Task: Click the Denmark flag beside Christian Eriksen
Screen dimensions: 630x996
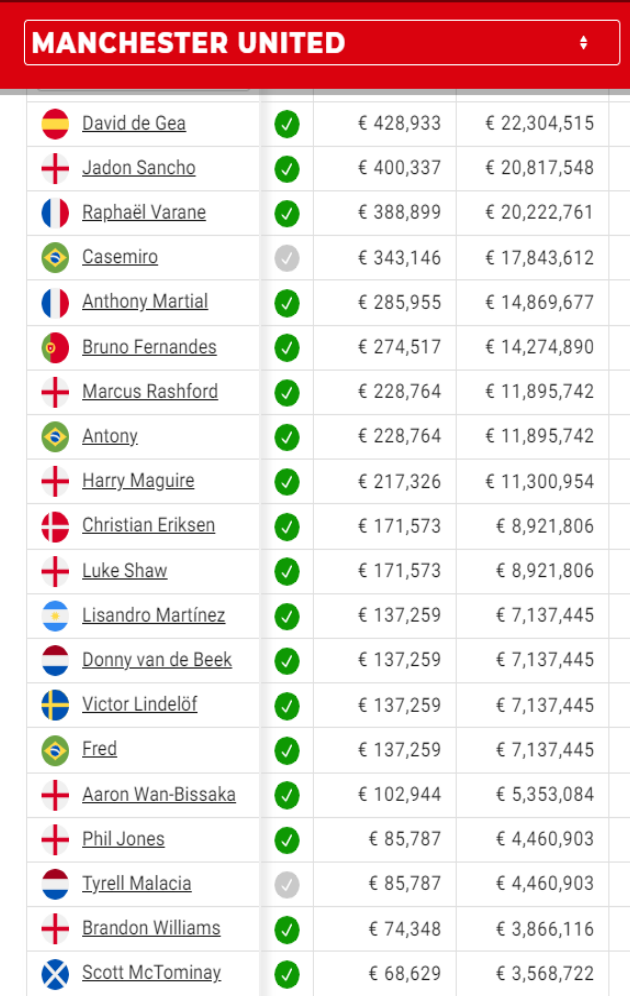Action: [55, 526]
